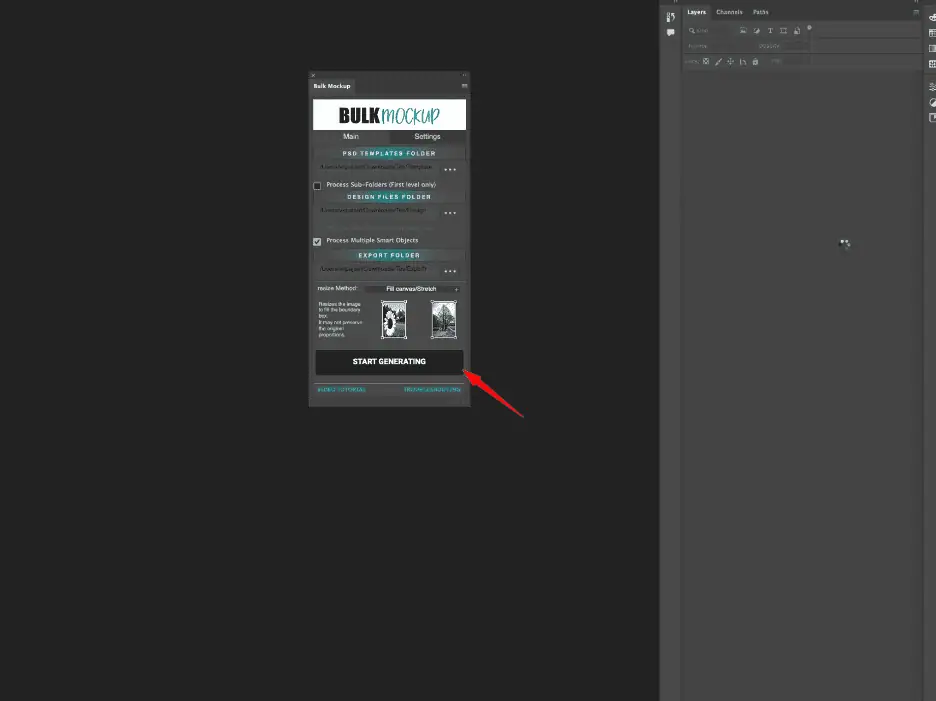
Task: Open the Comments panel icon
Action: (x=670, y=33)
